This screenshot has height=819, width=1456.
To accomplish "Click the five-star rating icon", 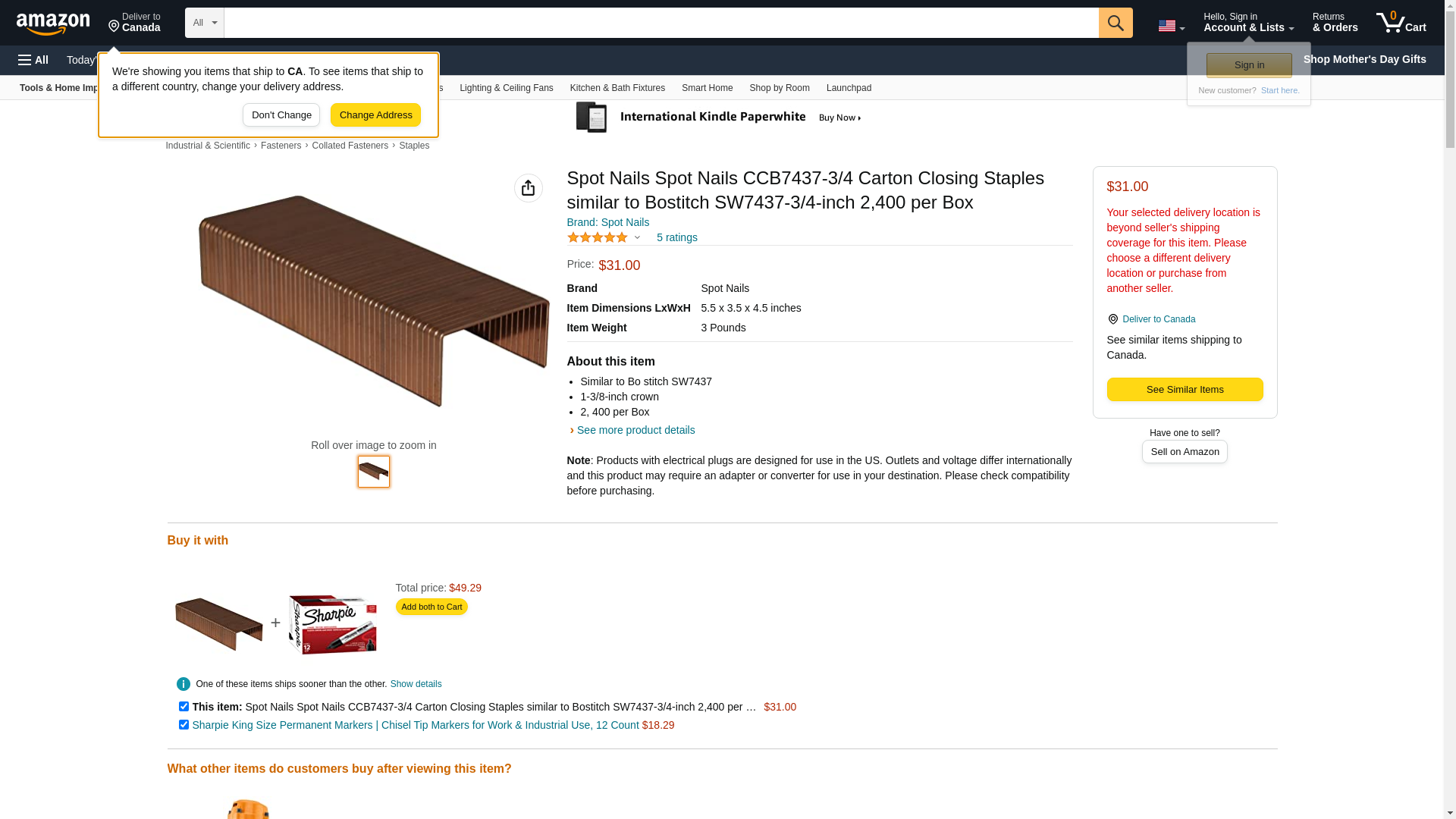I will [598, 237].
